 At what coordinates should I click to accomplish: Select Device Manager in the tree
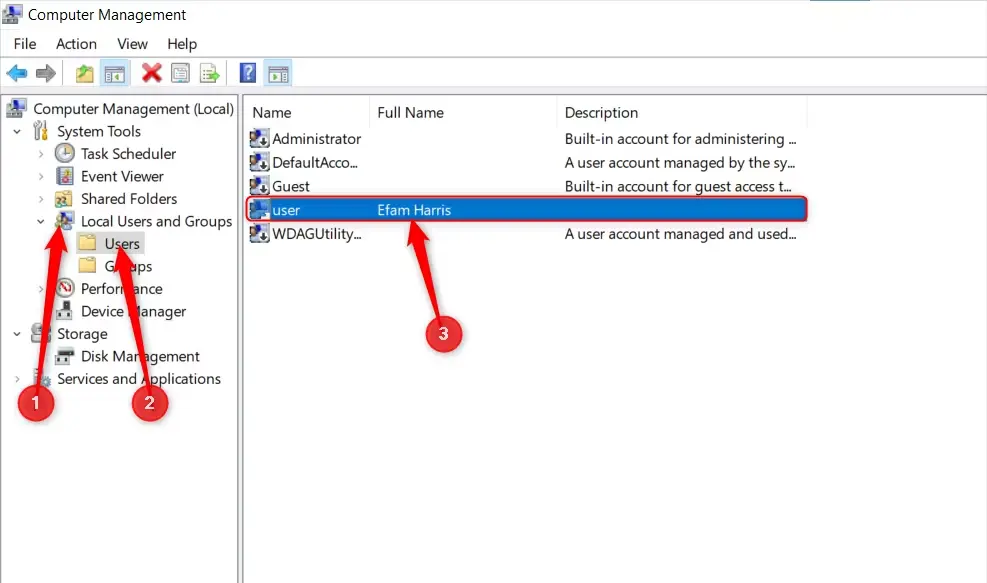(x=133, y=311)
